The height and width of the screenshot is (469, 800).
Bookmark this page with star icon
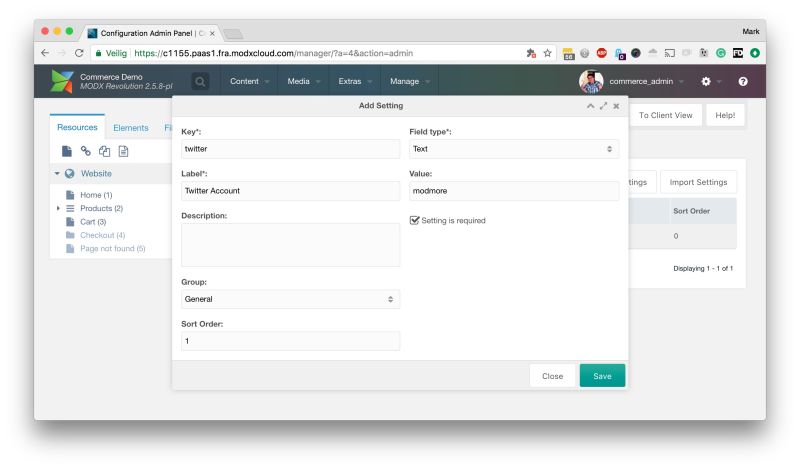547,53
